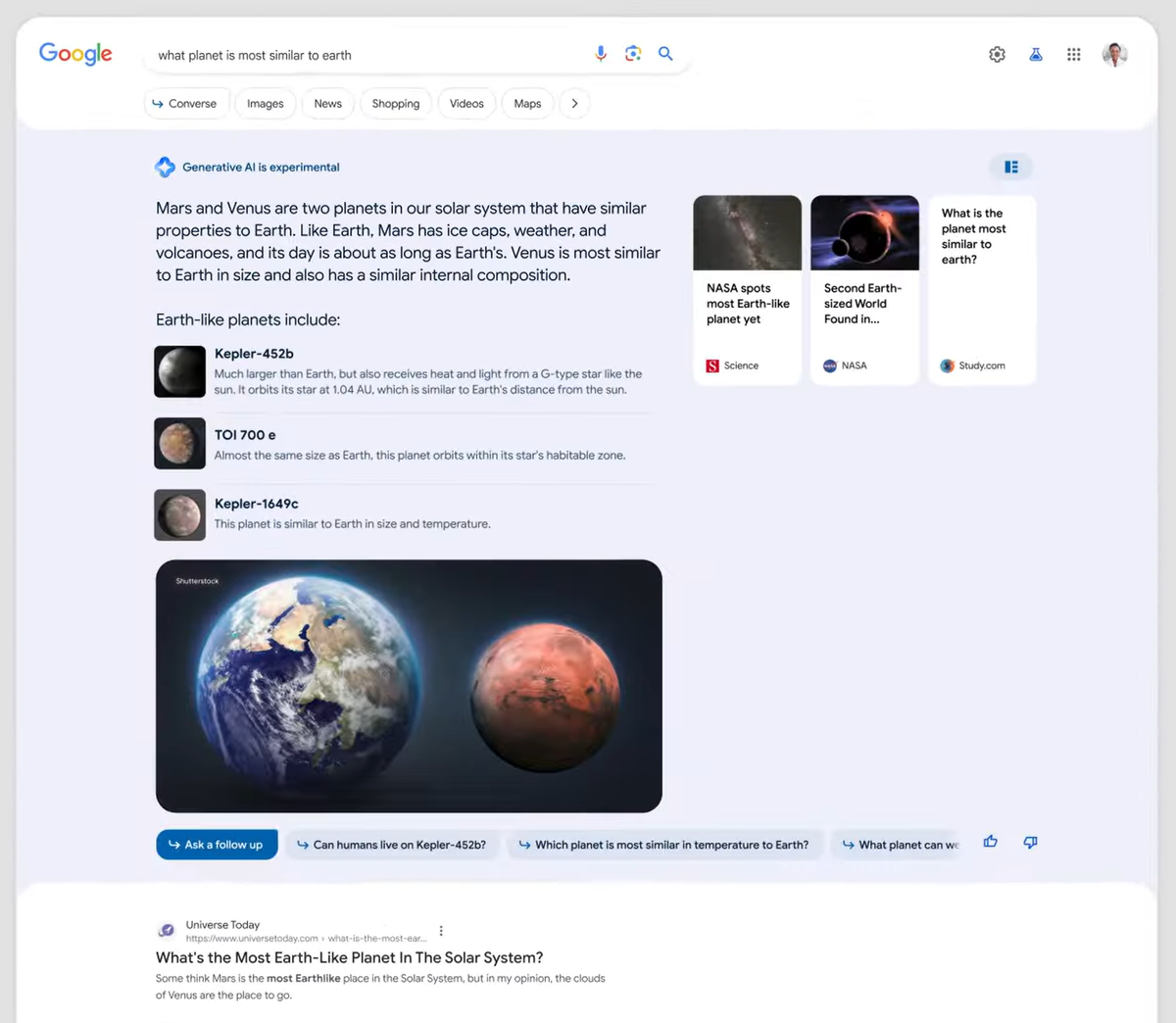Click in the search query field
Screen dimensions: 1176x1023
tap(367, 55)
